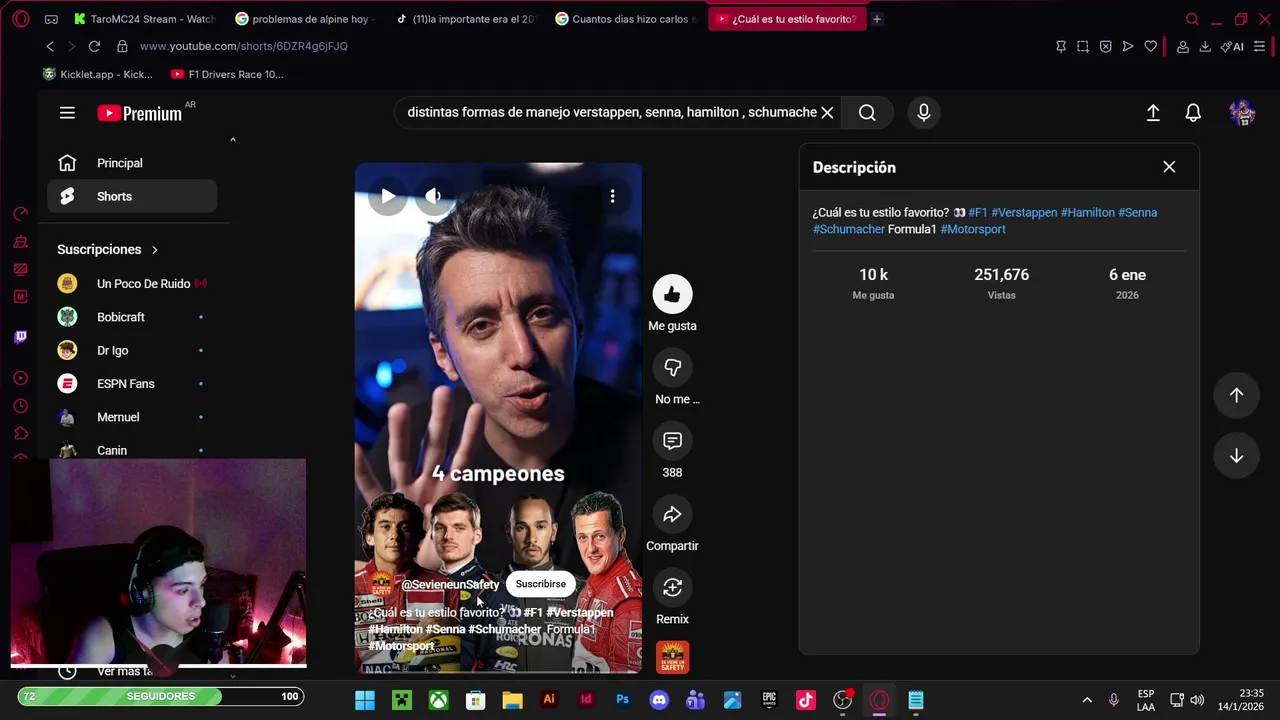The image size is (1280, 720).
Task: Expand the Suscripciones section chevron
Action: coord(154,249)
